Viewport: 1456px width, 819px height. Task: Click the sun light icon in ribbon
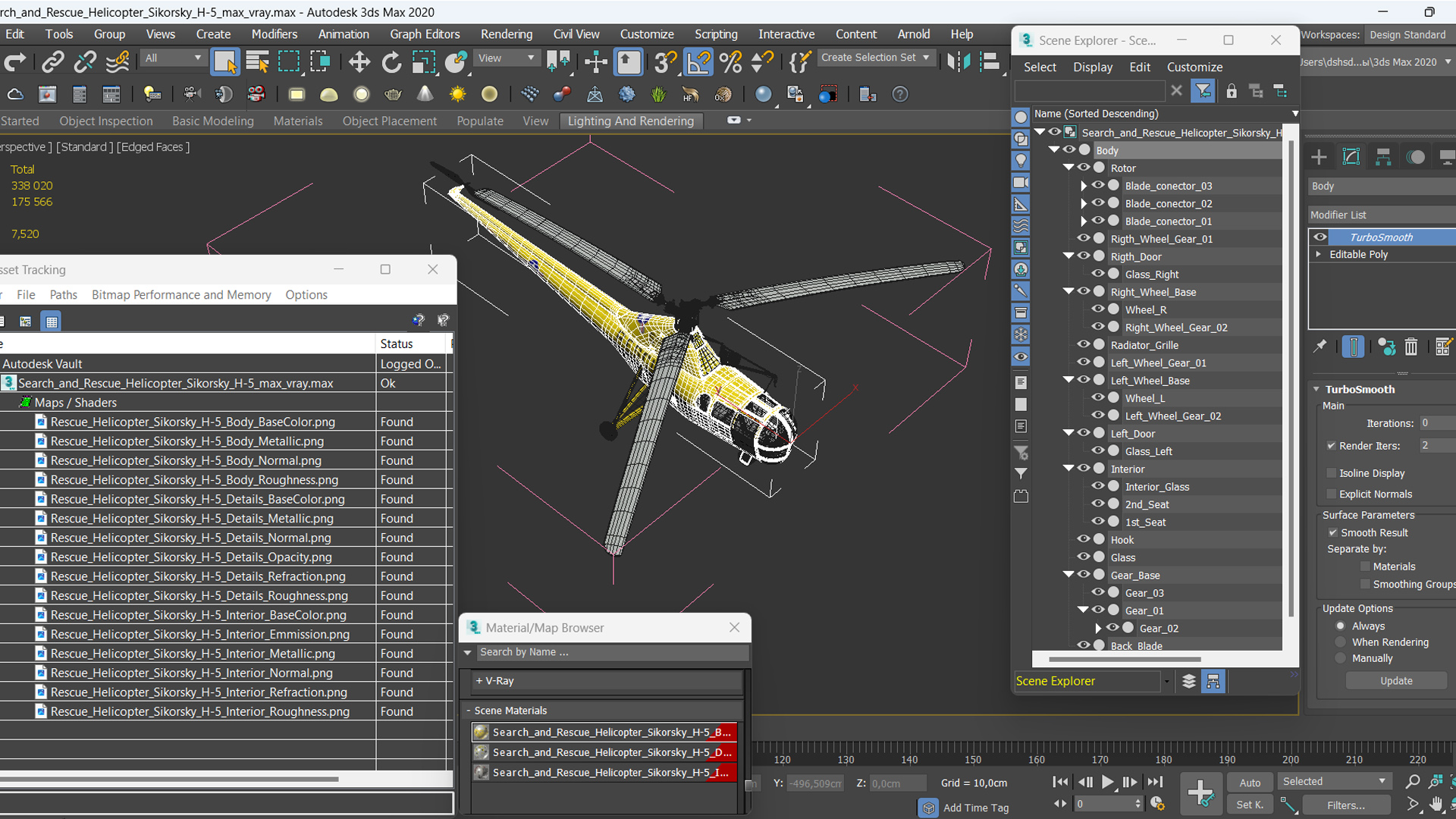click(457, 94)
